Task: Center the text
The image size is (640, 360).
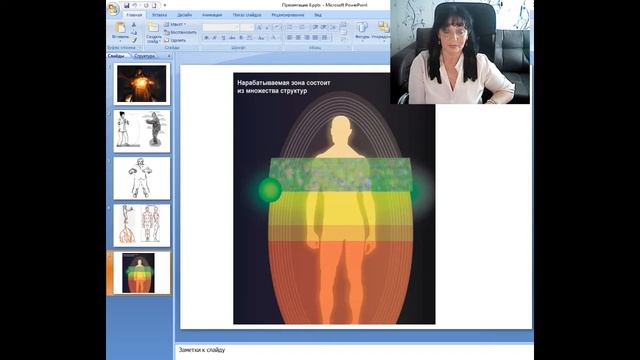Action: [298, 38]
